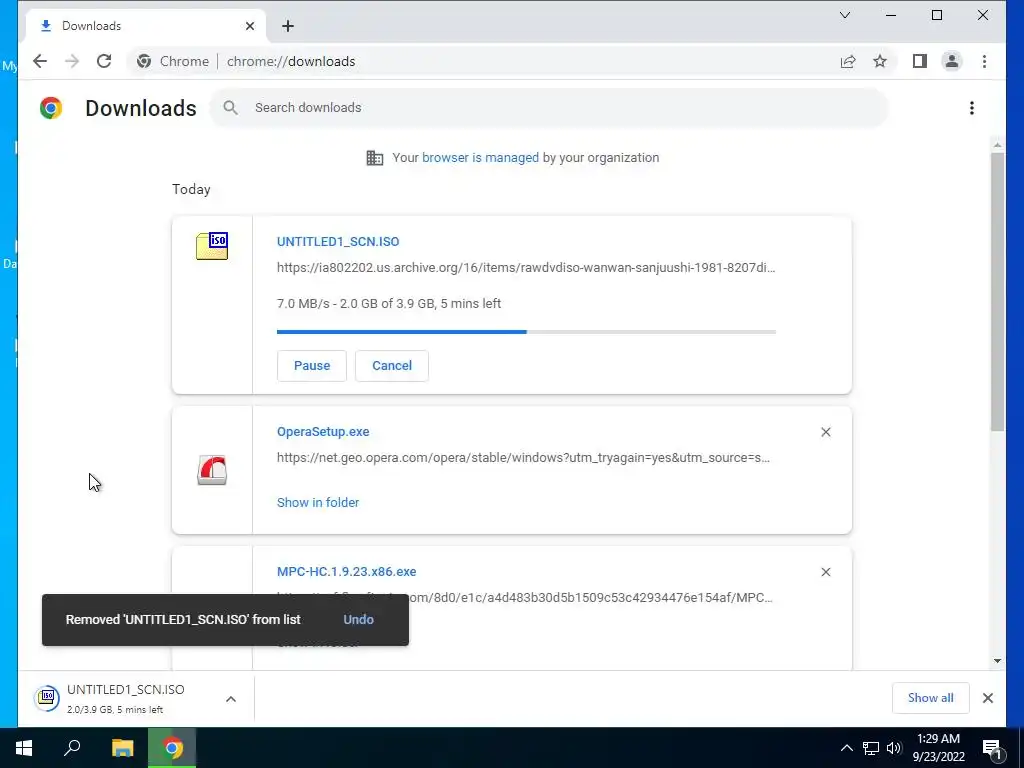Go back using the back arrow
The height and width of the screenshot is (768, 1024).
[40, 61]
